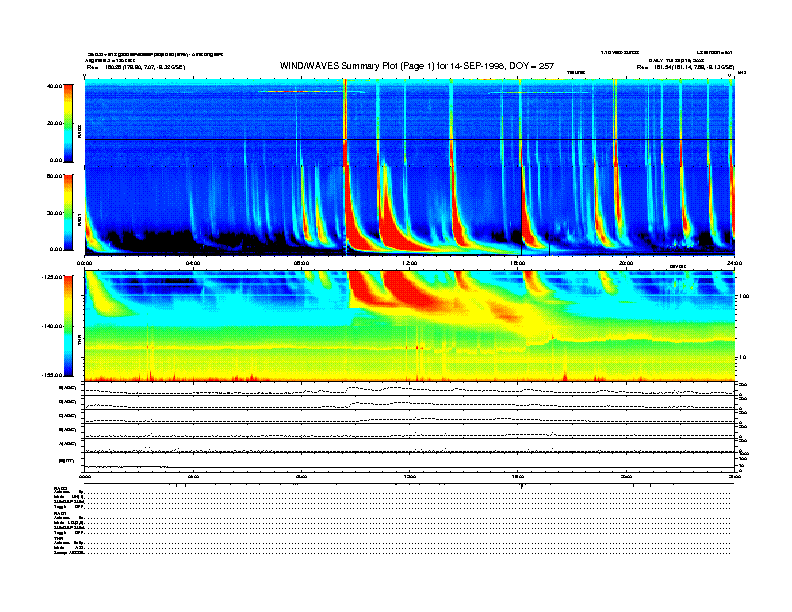Click the 30.00 label on RAD1 scale

(54, 213)
